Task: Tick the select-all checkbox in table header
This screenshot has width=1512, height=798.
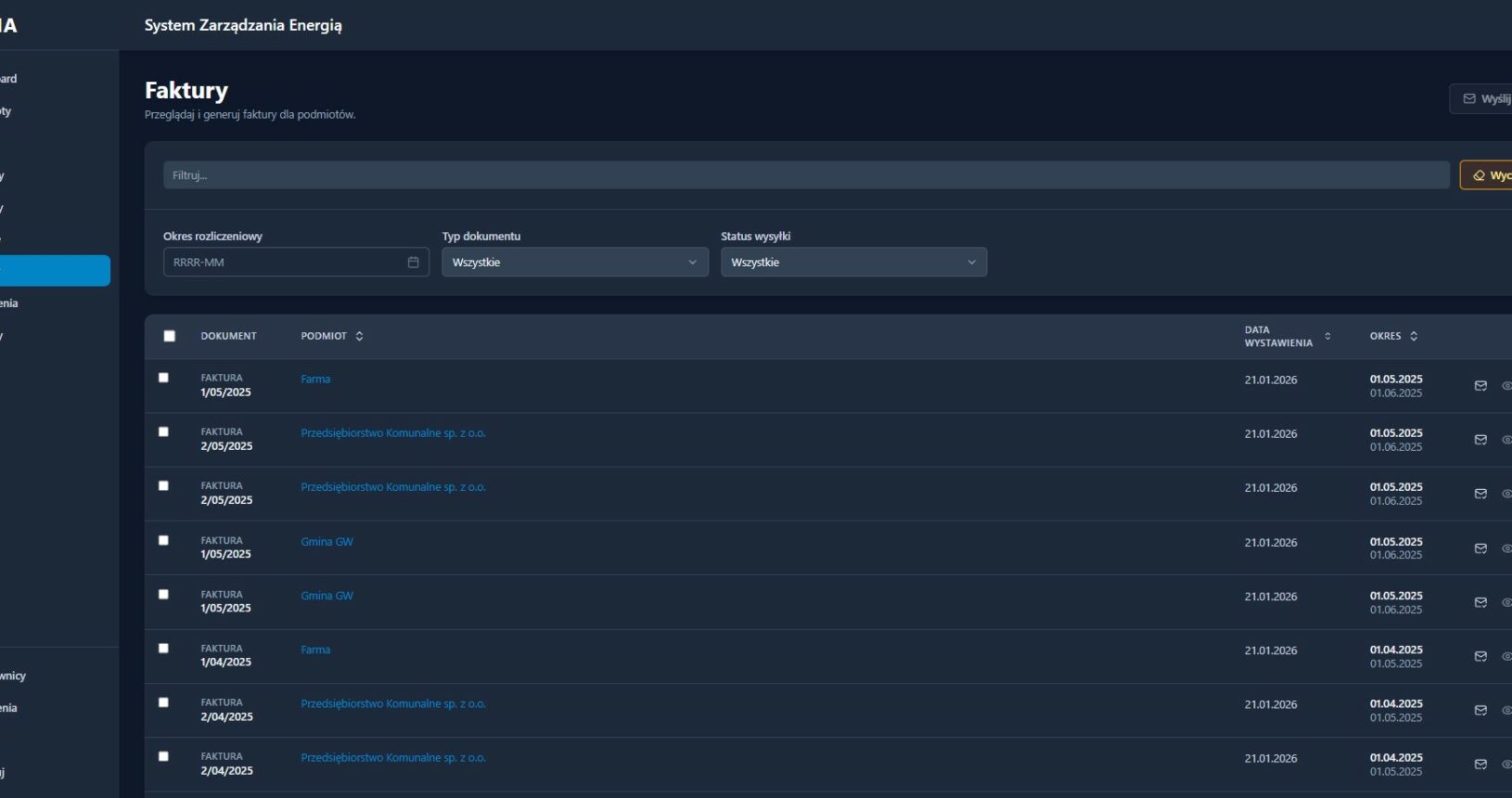Action: coord(169,336)
